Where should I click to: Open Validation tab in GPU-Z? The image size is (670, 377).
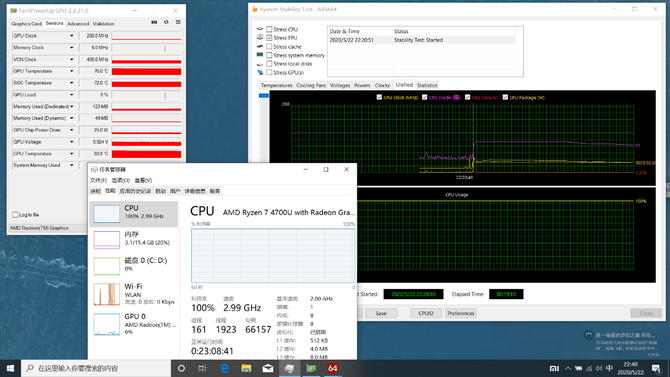click(103, 24)
